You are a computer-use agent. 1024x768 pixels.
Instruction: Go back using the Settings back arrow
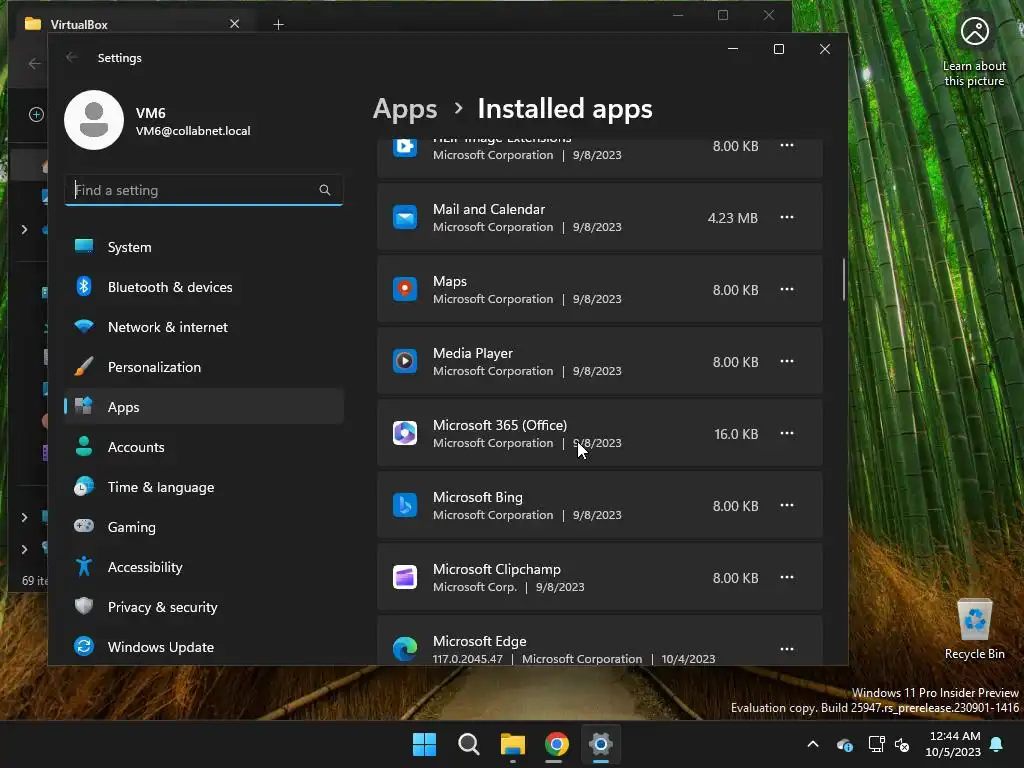[72, 57]
